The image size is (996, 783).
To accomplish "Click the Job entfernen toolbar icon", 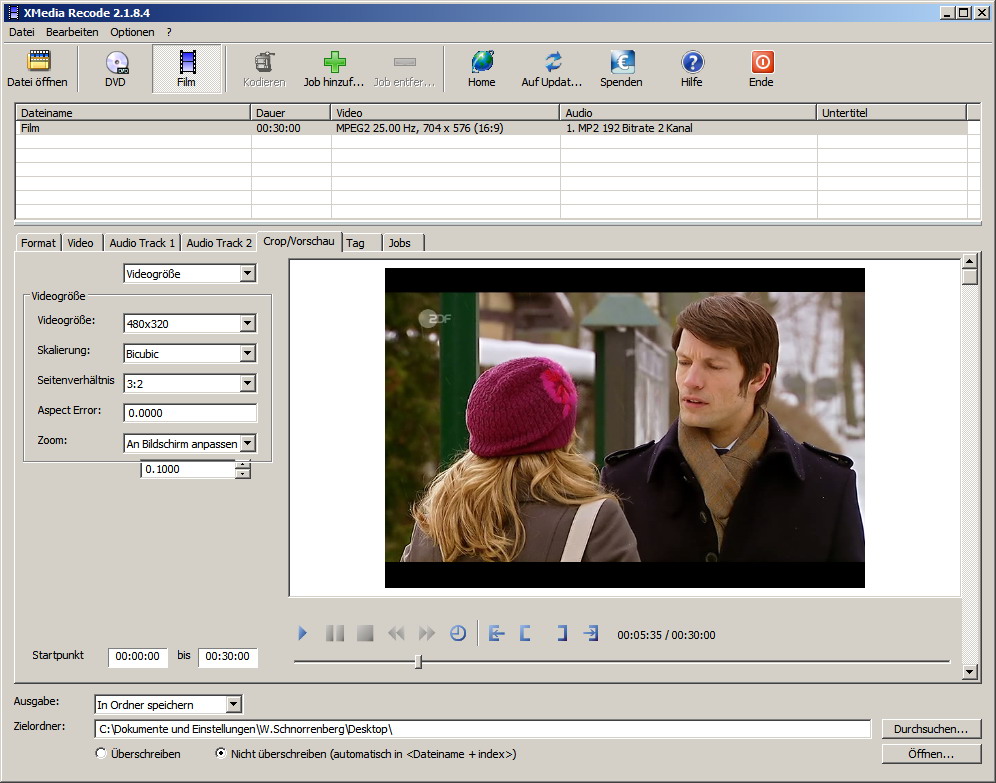I will 404,69.
